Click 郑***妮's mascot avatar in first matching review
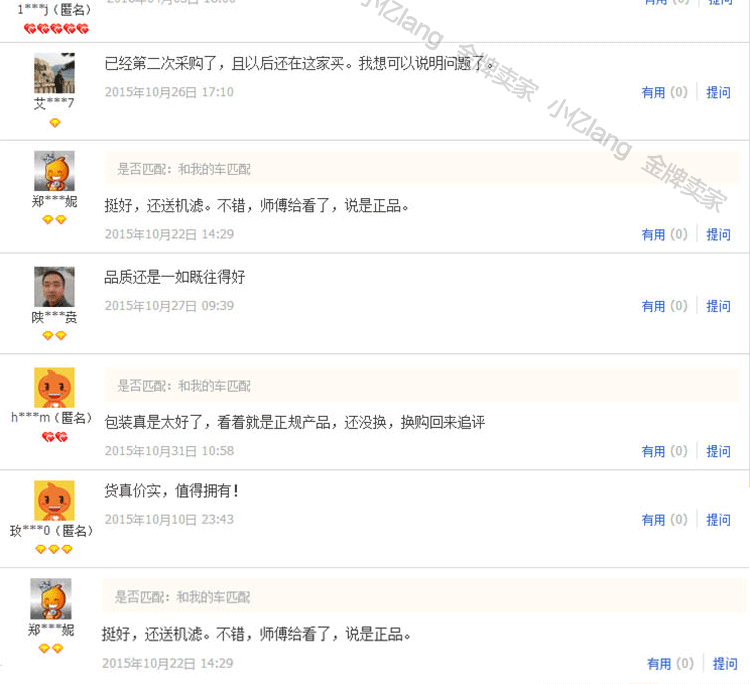 [55, 171]
